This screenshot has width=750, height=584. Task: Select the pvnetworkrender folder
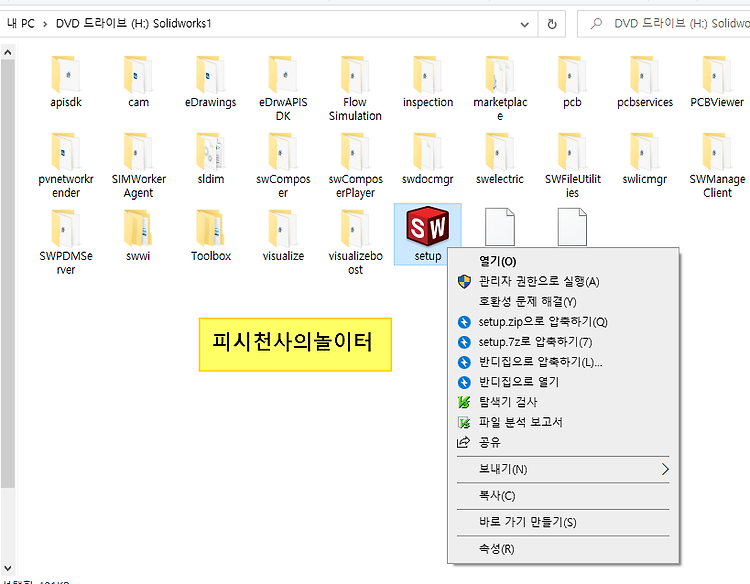click(66, 165)
